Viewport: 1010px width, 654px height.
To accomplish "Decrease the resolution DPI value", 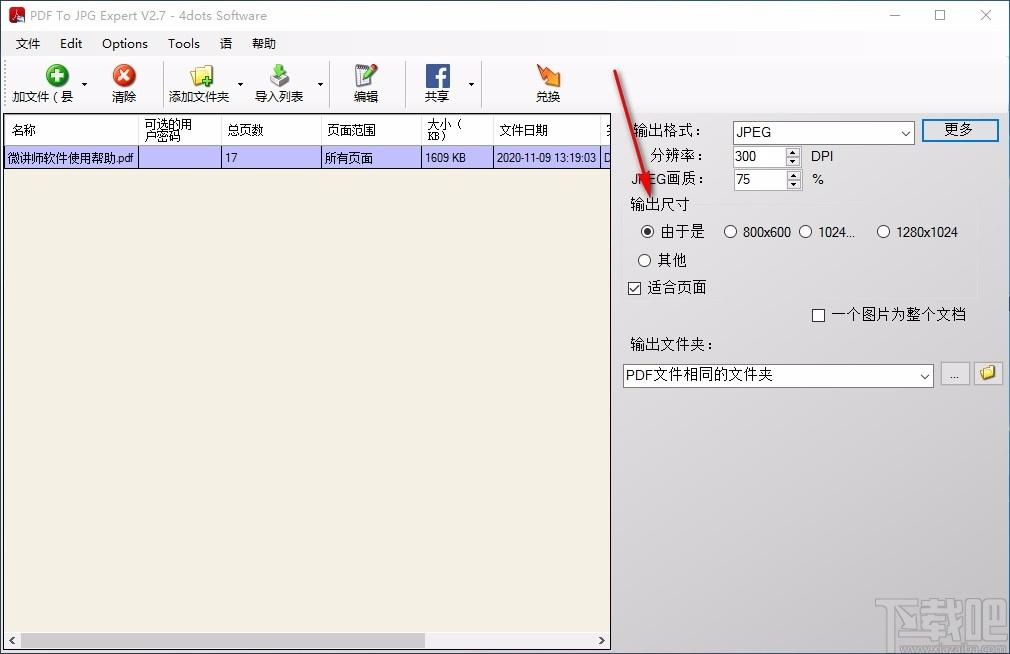I will [793, 161].
